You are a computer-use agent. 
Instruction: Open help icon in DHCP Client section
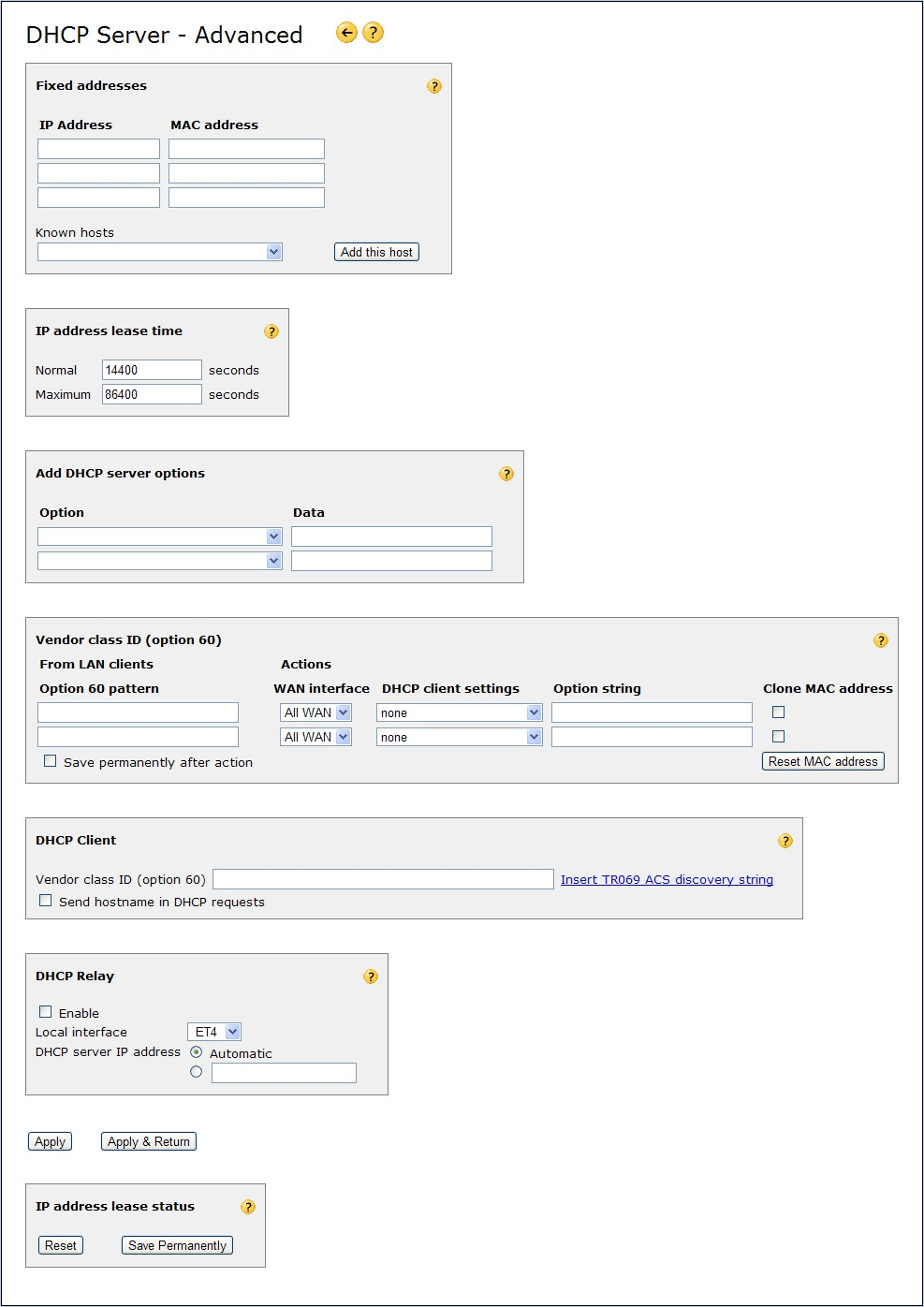(x=785, y=841)
